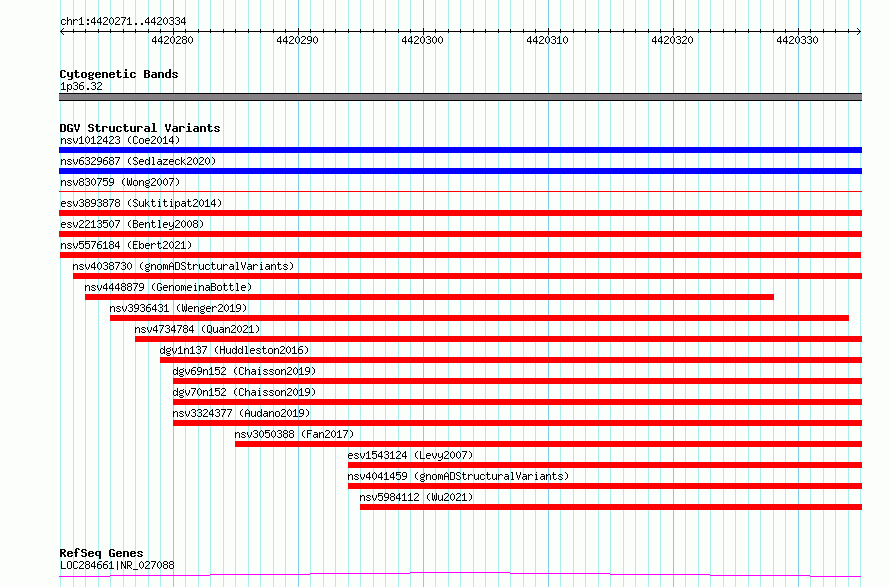Image resolution: width=890 pixels, height=587 pixels.
Task: Select the red nsv4734784 Quan2021 bar
Action: [x=498, y=339]
